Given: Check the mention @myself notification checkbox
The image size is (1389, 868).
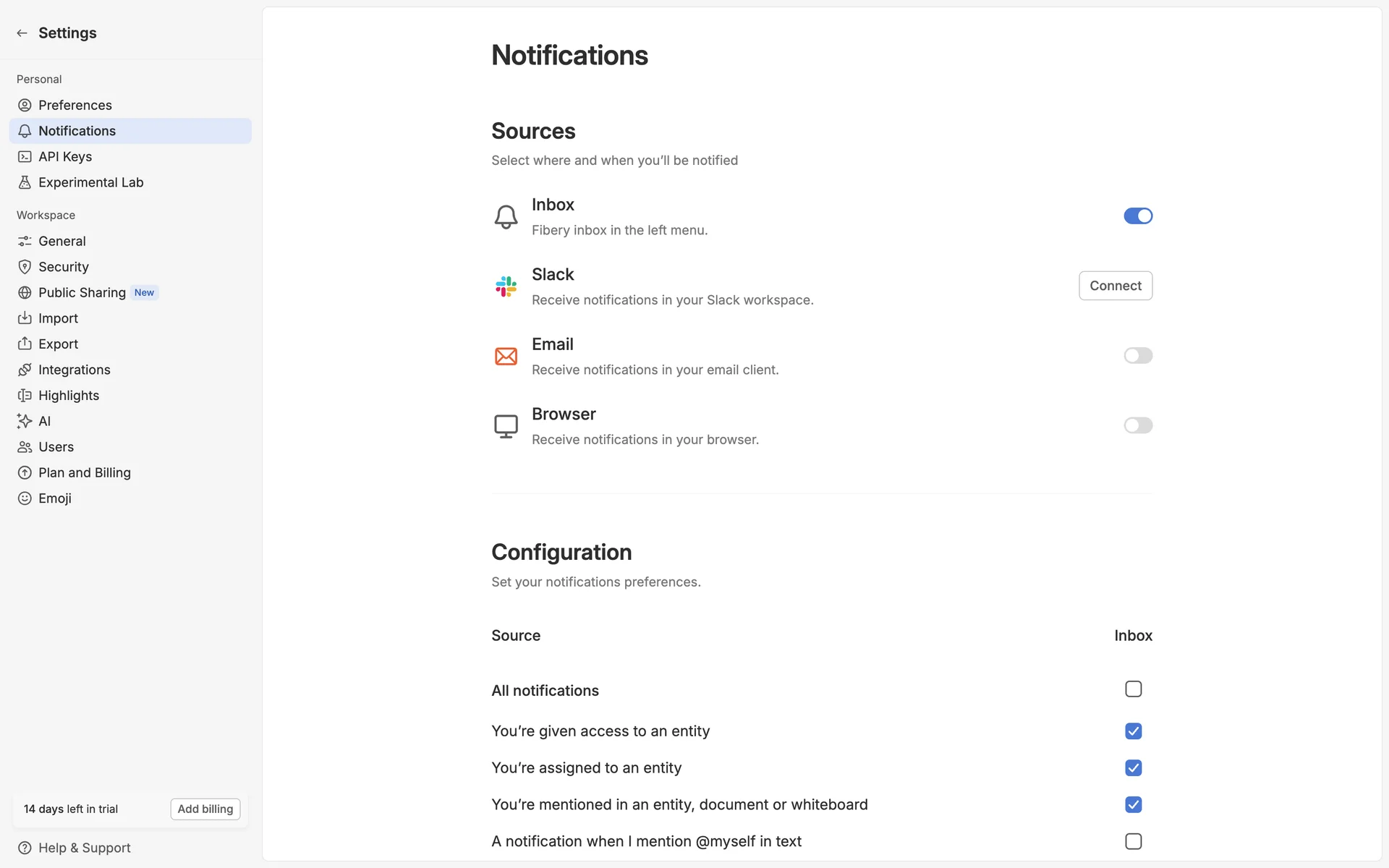Looking at the screenshot, I should coord(1133,841).
